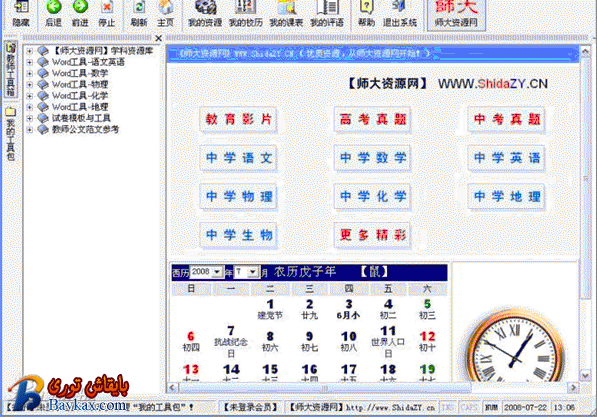
Task: Select Word工具-语文英语 in the tree
Action: (88, 62)
